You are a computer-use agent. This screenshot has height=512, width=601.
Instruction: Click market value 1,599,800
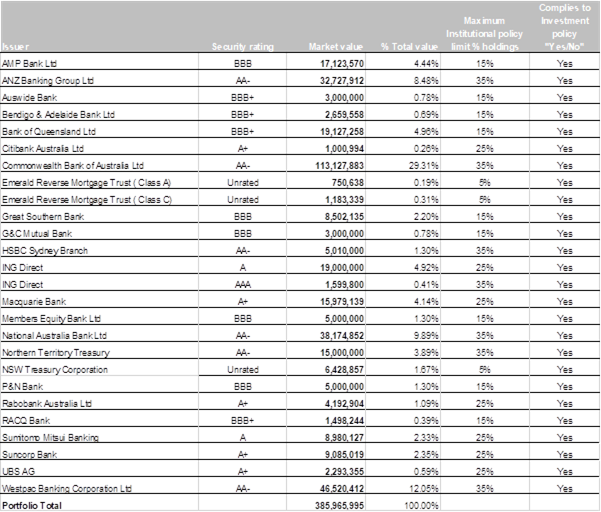pos(344,284)
